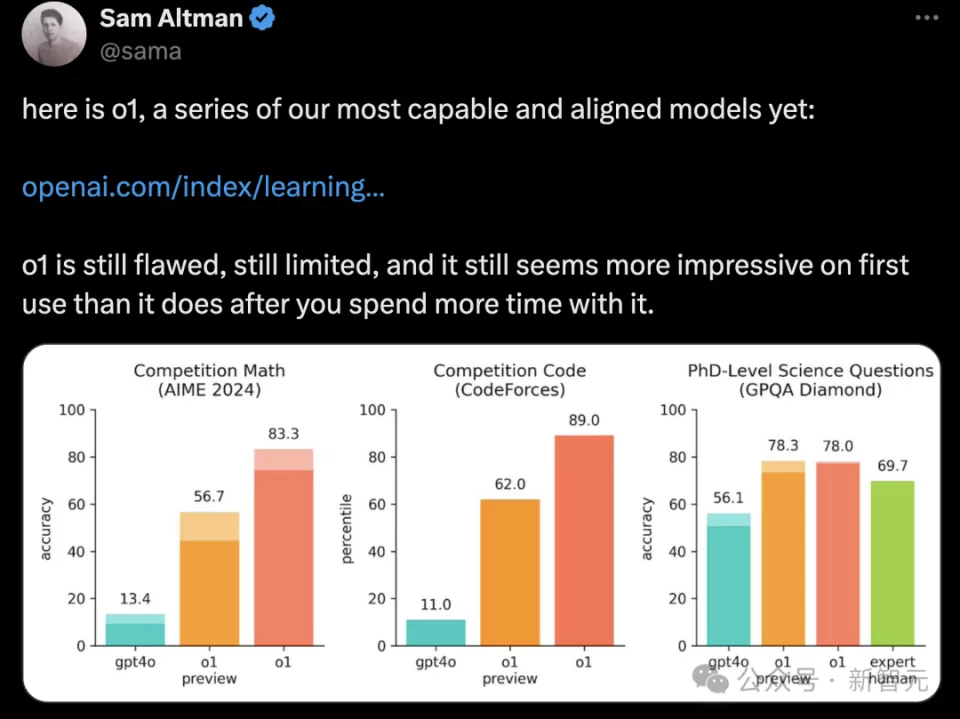Click the "Competition Math (AIME 2024)" chart title
The height and width of the screenshot is (719, 960).
click(209, 380)
